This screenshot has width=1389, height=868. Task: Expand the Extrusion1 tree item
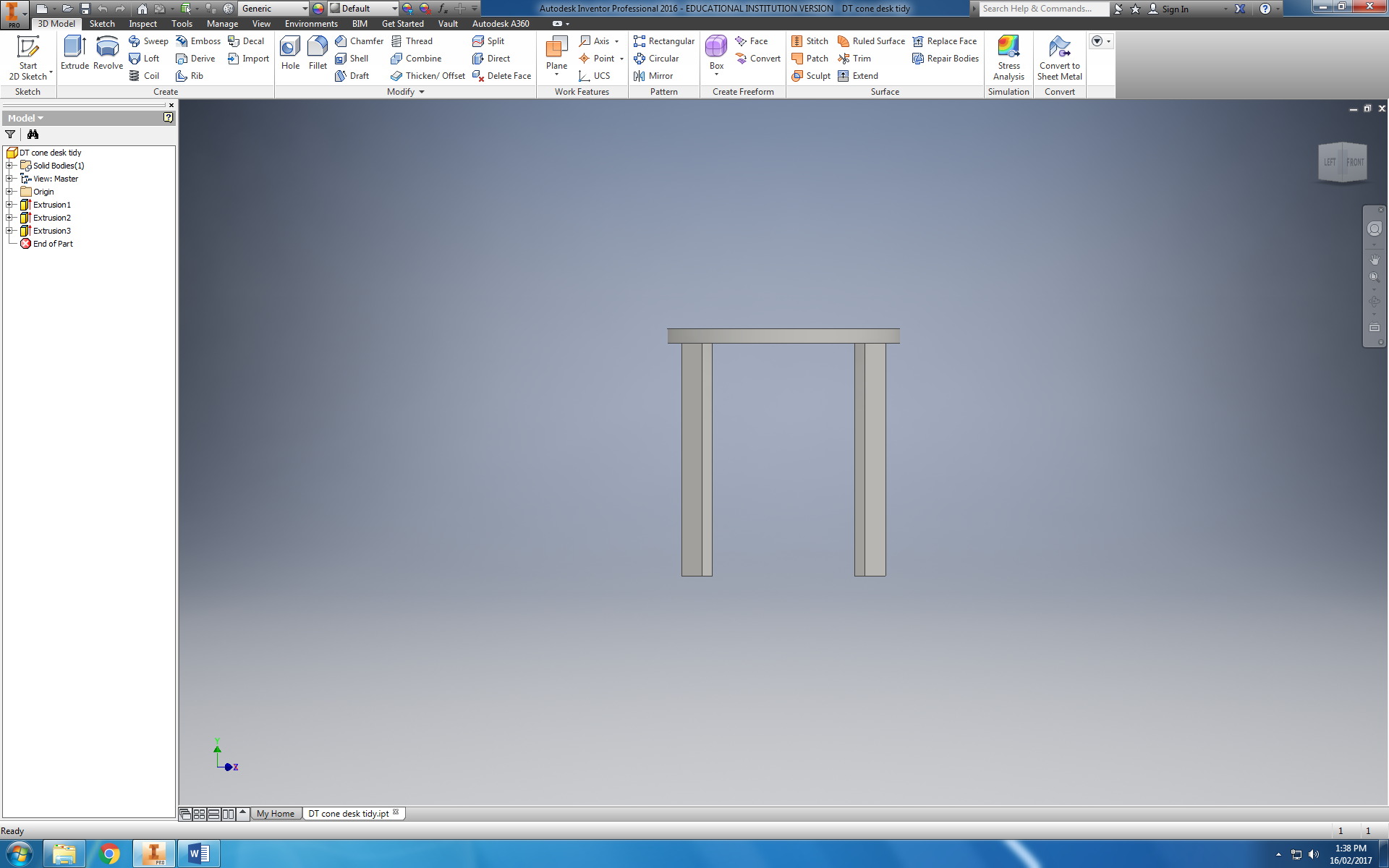point(8,204)
